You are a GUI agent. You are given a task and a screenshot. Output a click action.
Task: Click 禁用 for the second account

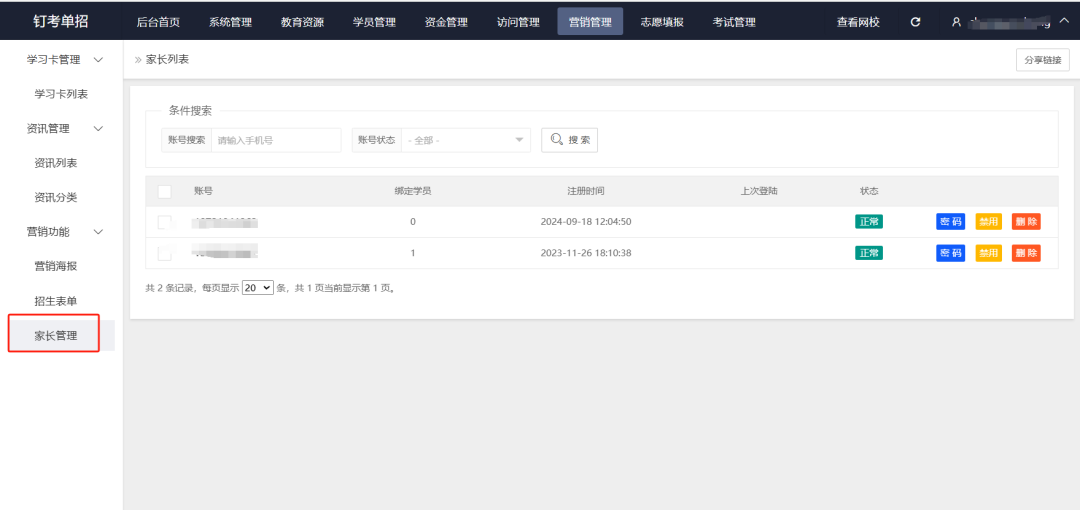988,253
